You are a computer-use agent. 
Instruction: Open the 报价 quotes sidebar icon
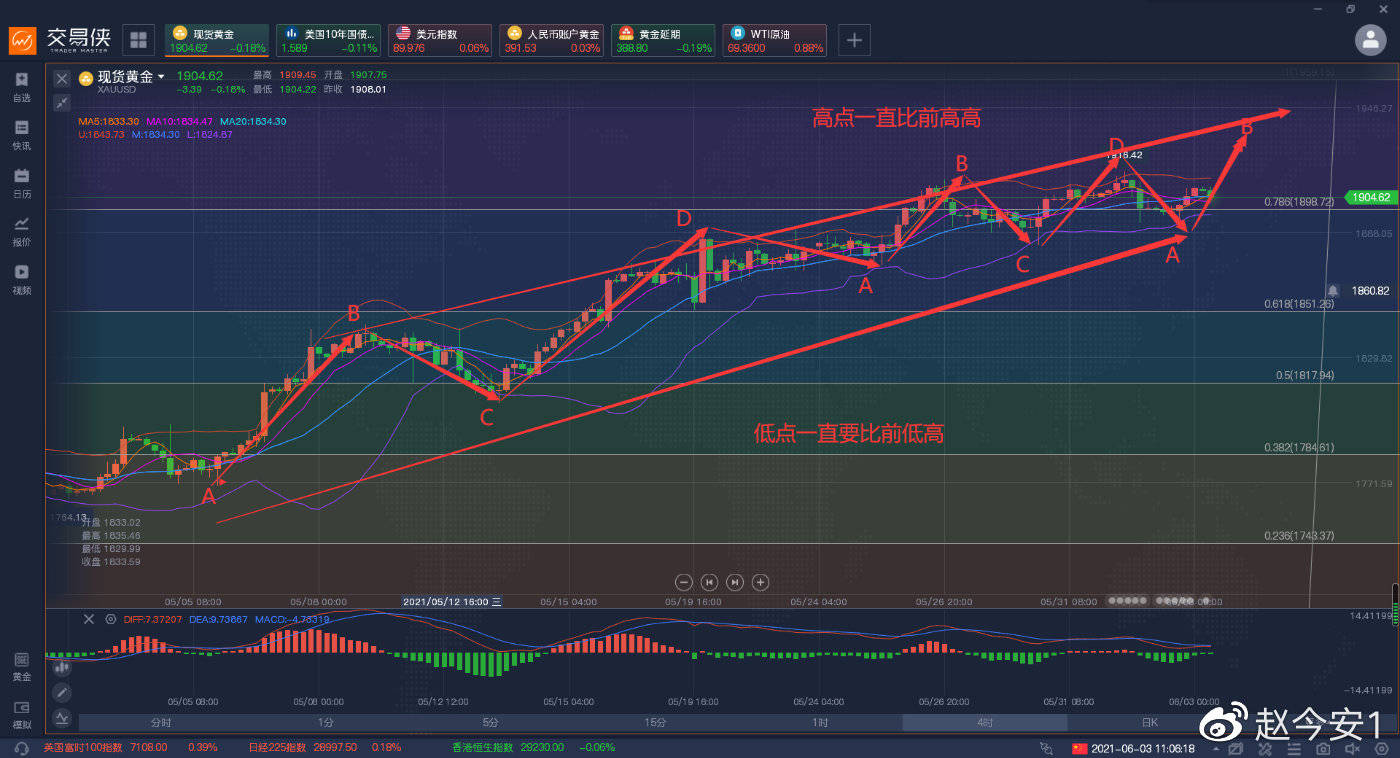[21, 231]
